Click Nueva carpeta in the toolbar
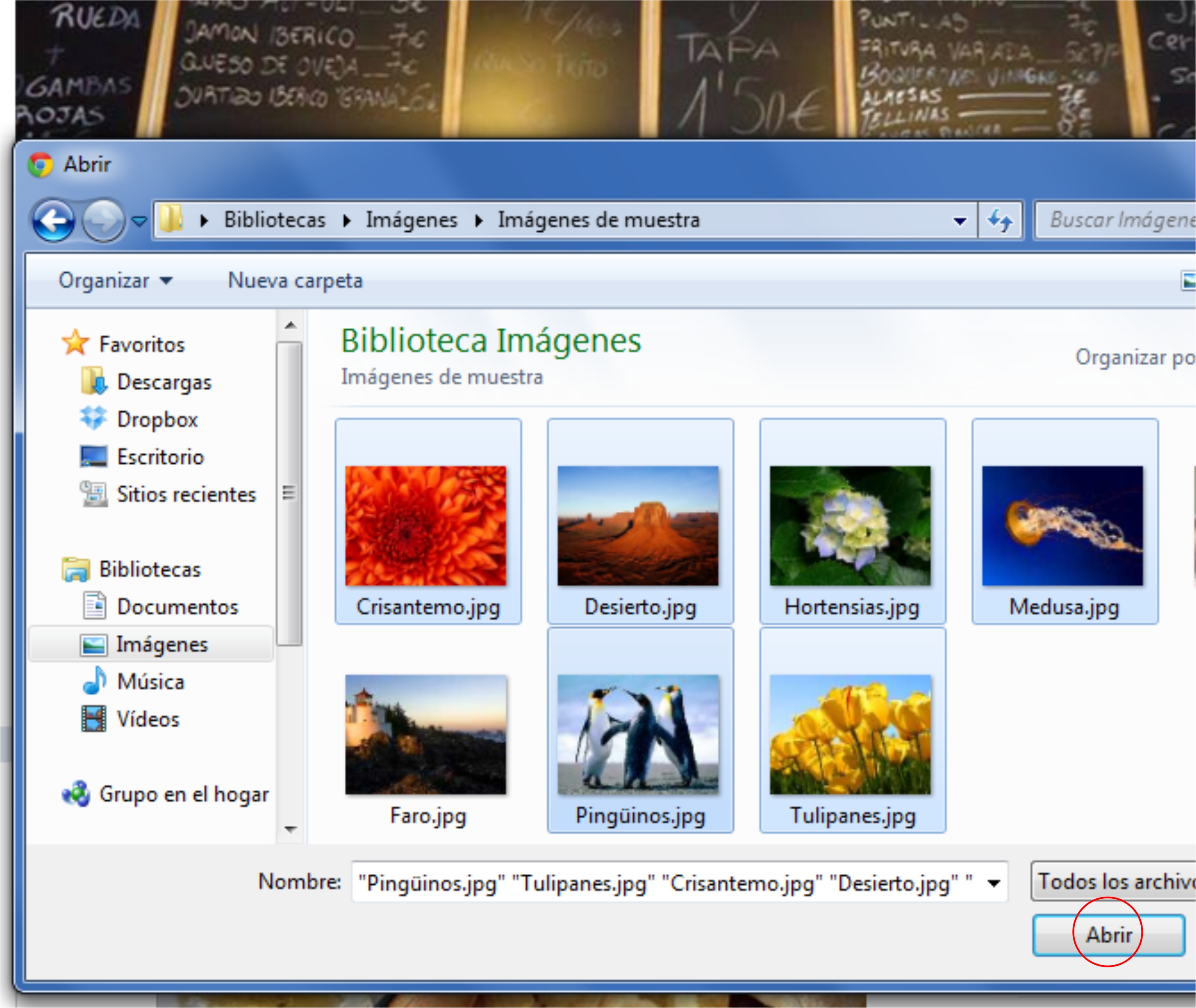This screenshot has height=1008, width=1196. click(295, 280)
